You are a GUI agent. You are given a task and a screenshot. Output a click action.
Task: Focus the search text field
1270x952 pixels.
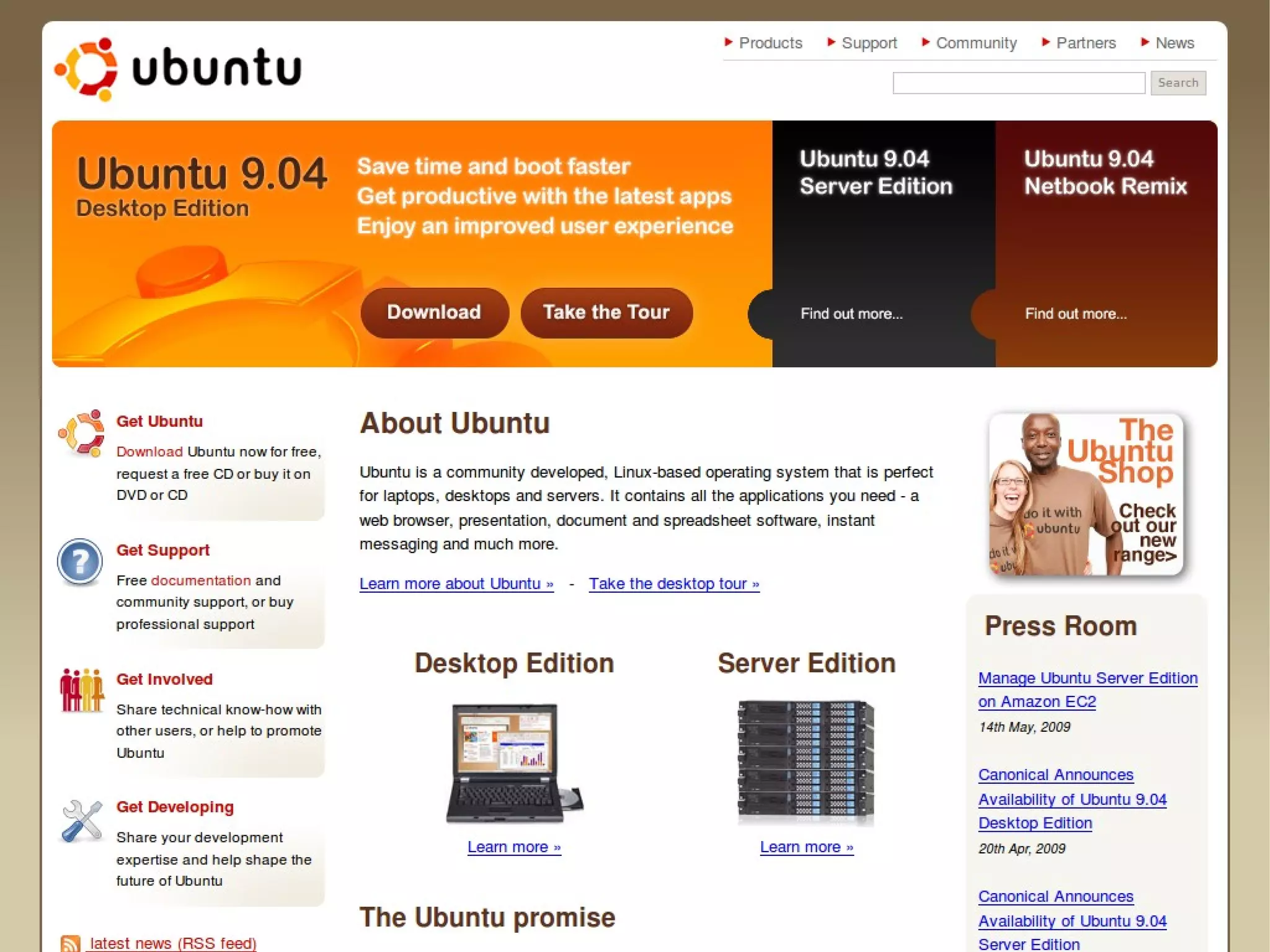click(x=1018, y=83)
